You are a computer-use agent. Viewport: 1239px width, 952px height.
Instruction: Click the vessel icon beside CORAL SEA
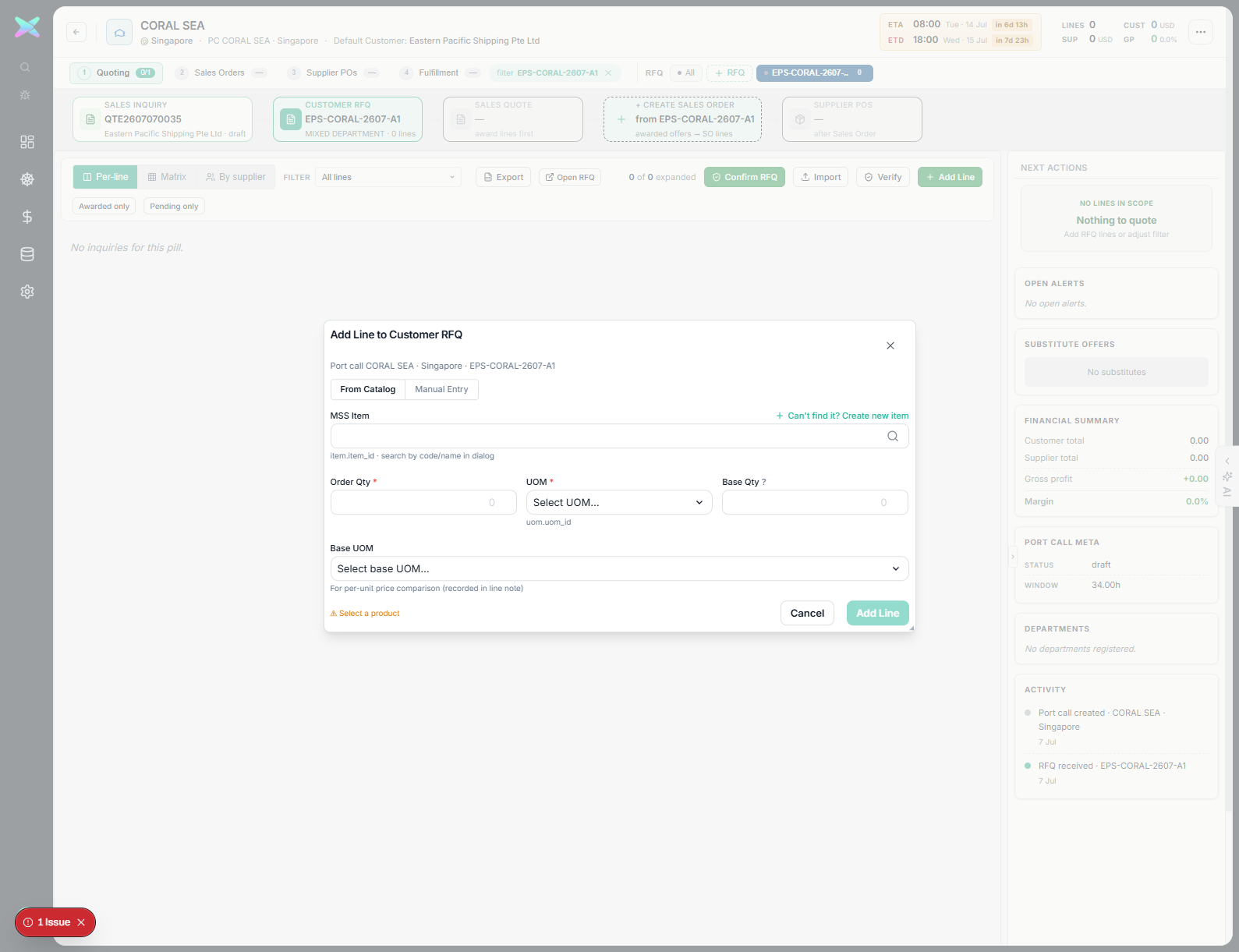(119, 32)
